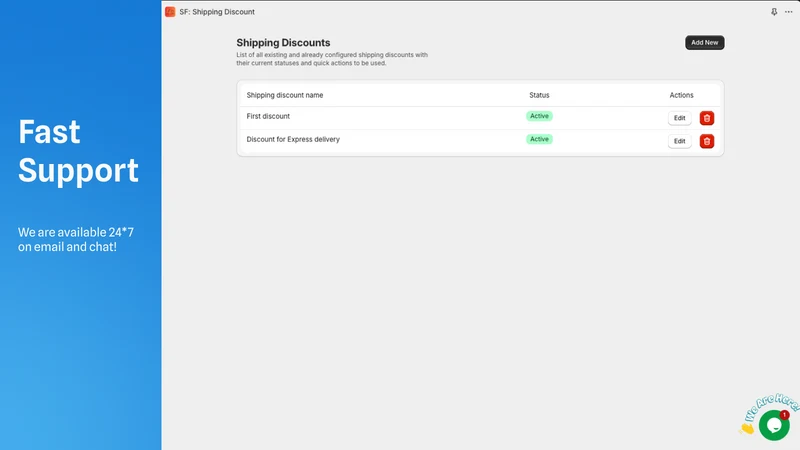Click the Fast Support headline

click(78, 151)
